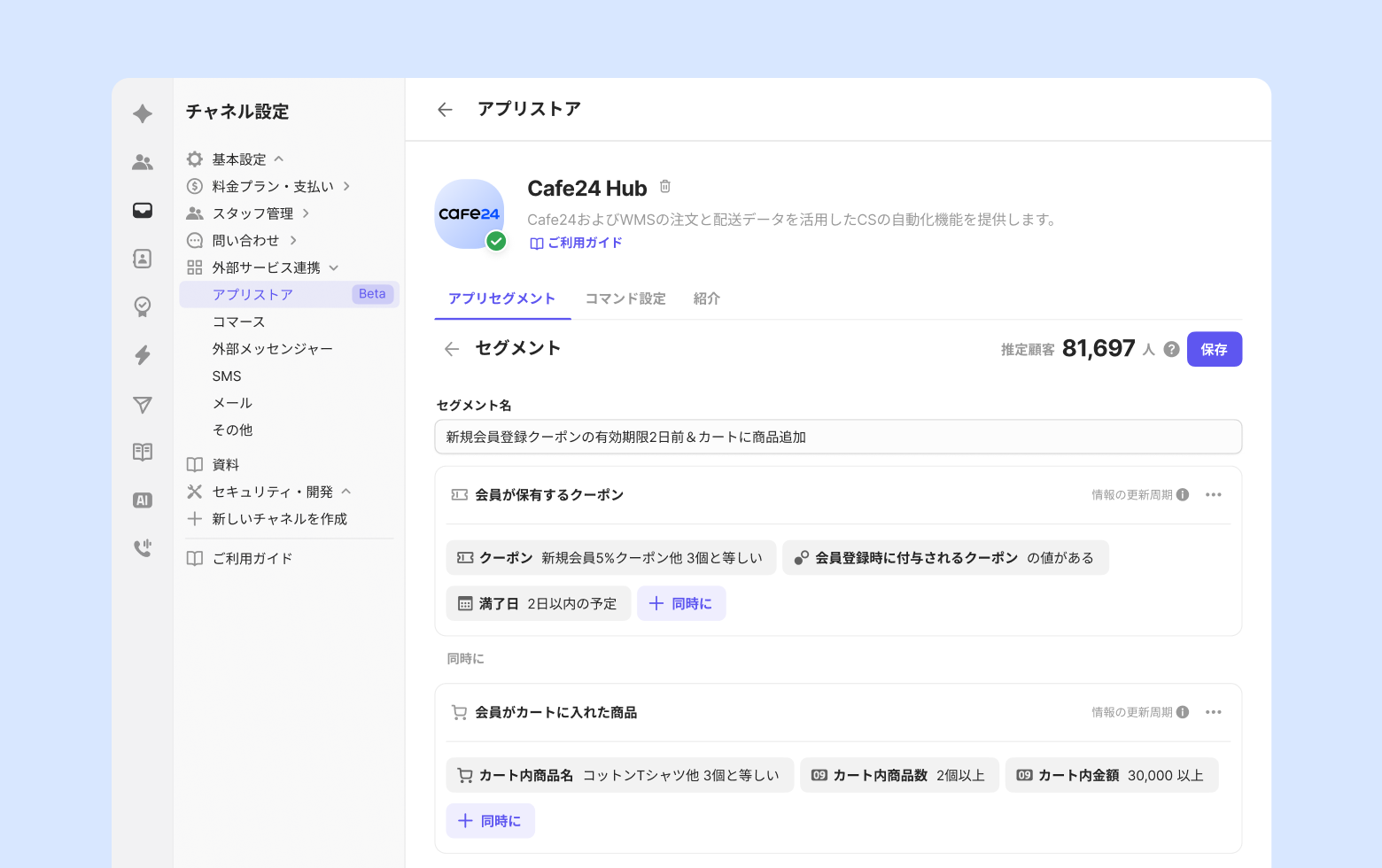
Task: Click the Cafe24 app logo thumbnail
Action: pyautogui.click(x=470, y=214)
